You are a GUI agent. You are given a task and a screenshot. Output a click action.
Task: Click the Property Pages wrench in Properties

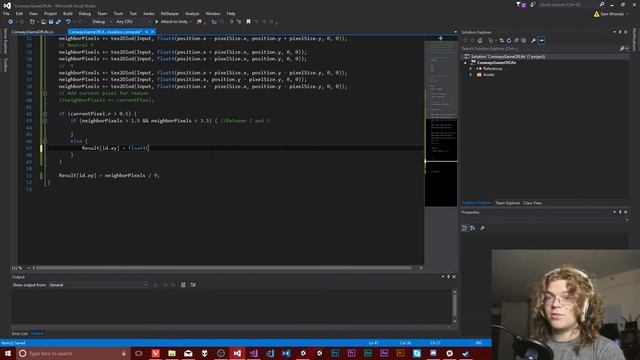[482, 228]
